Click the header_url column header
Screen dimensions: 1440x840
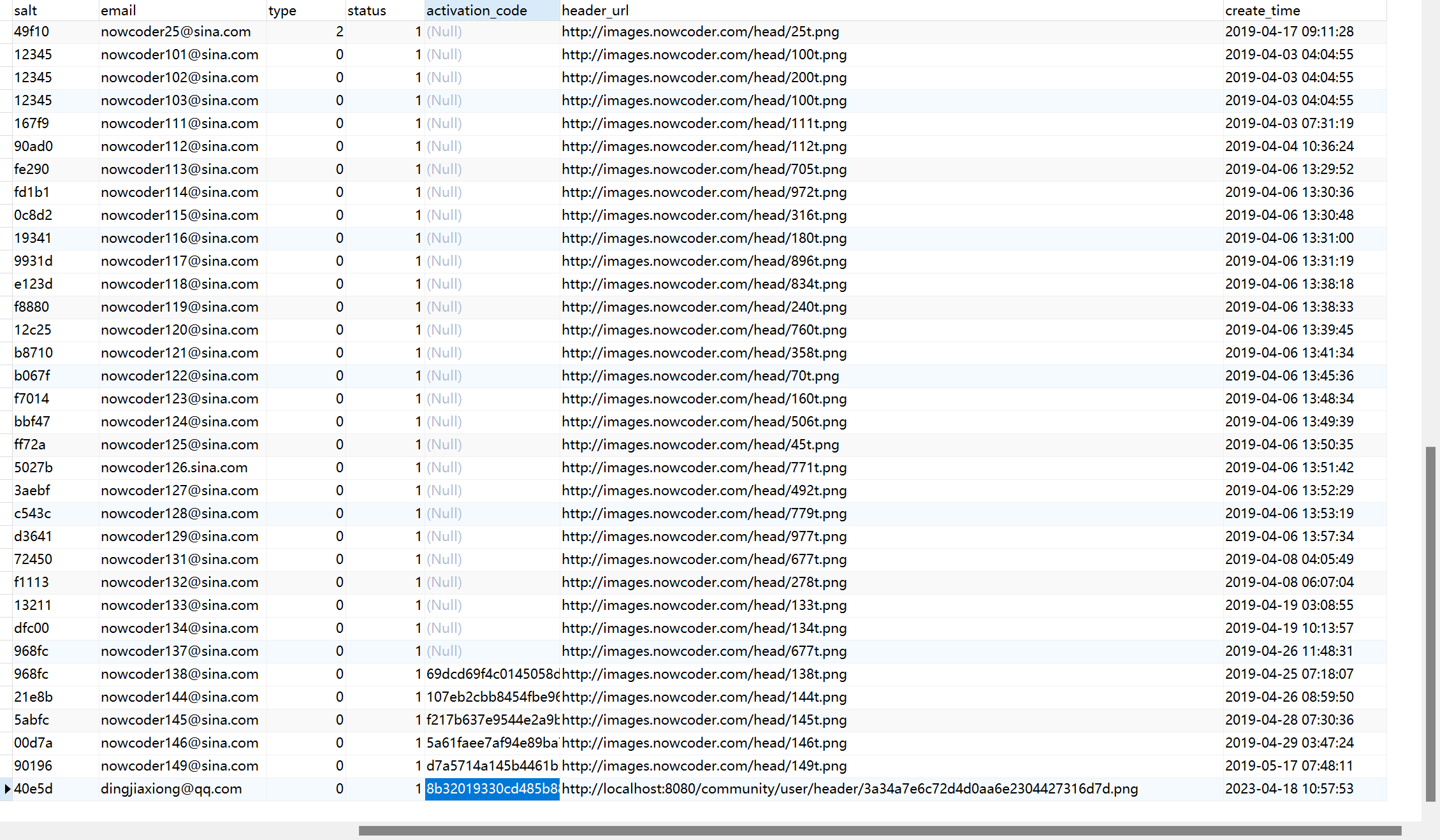891,10
